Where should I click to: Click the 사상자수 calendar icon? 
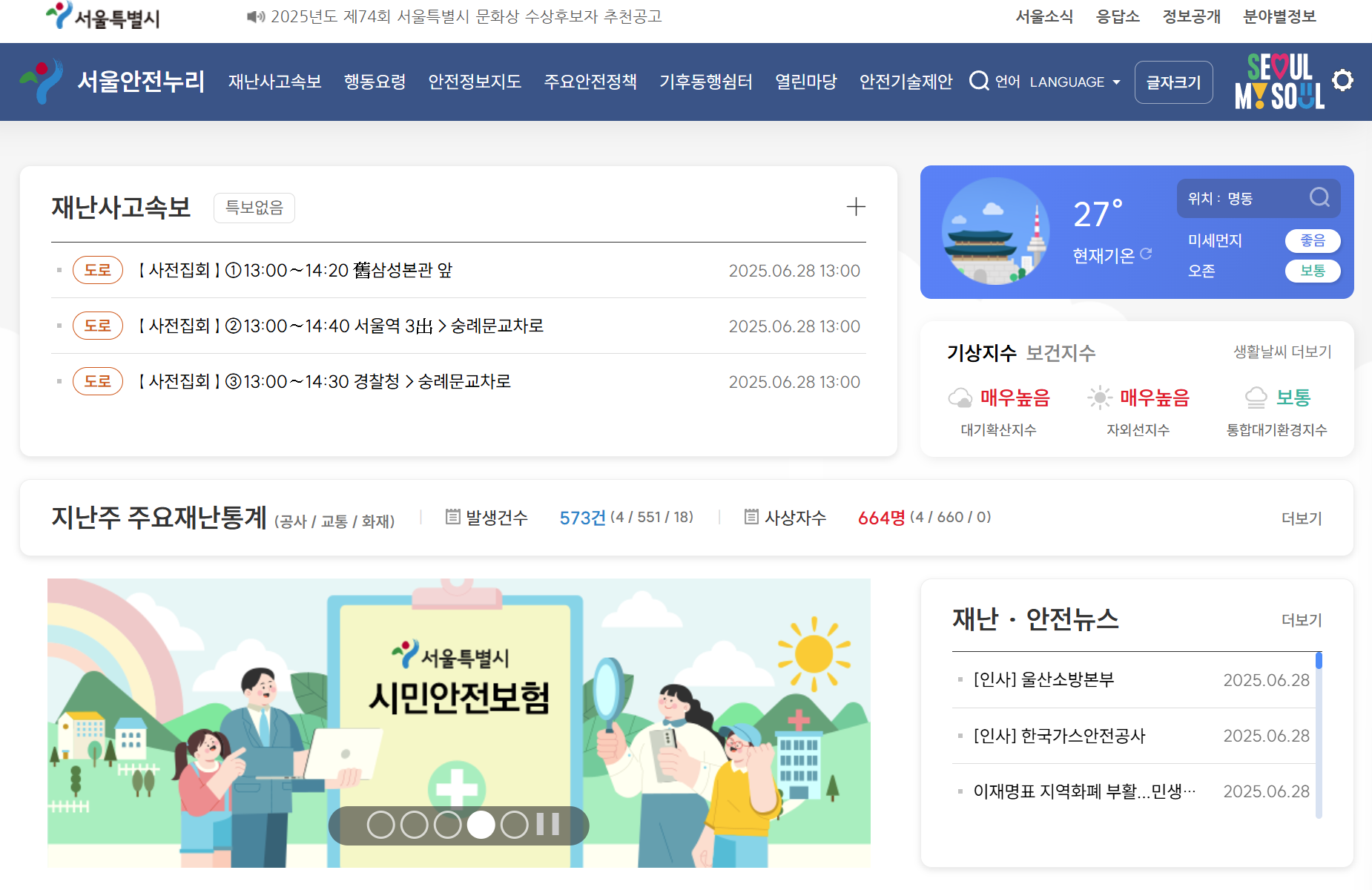(751, 517)
